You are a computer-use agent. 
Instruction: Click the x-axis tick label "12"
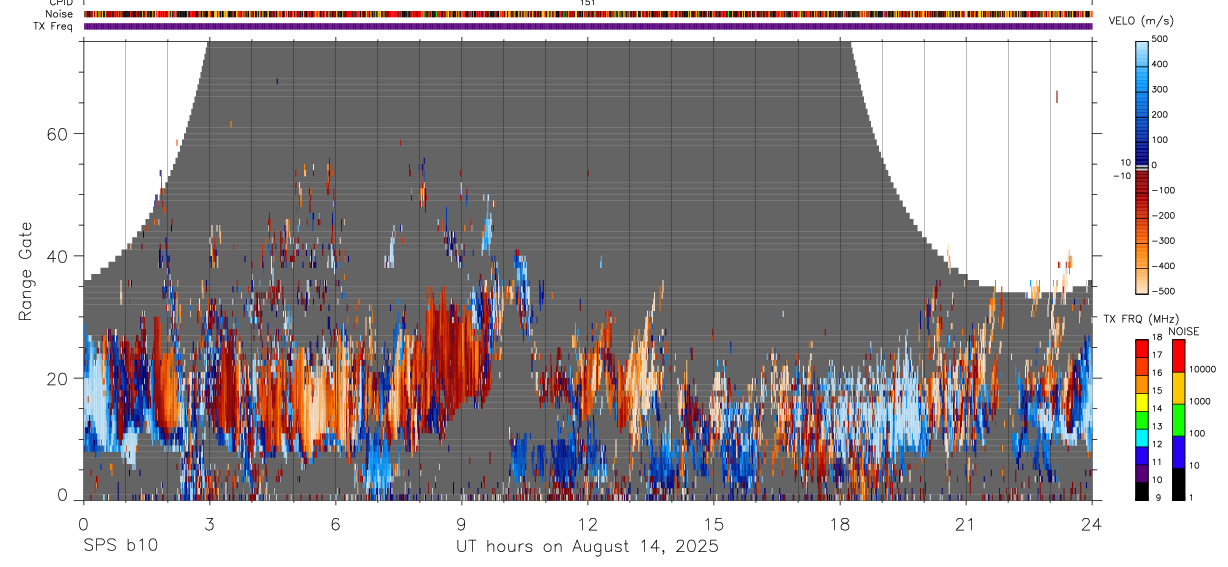587,523
